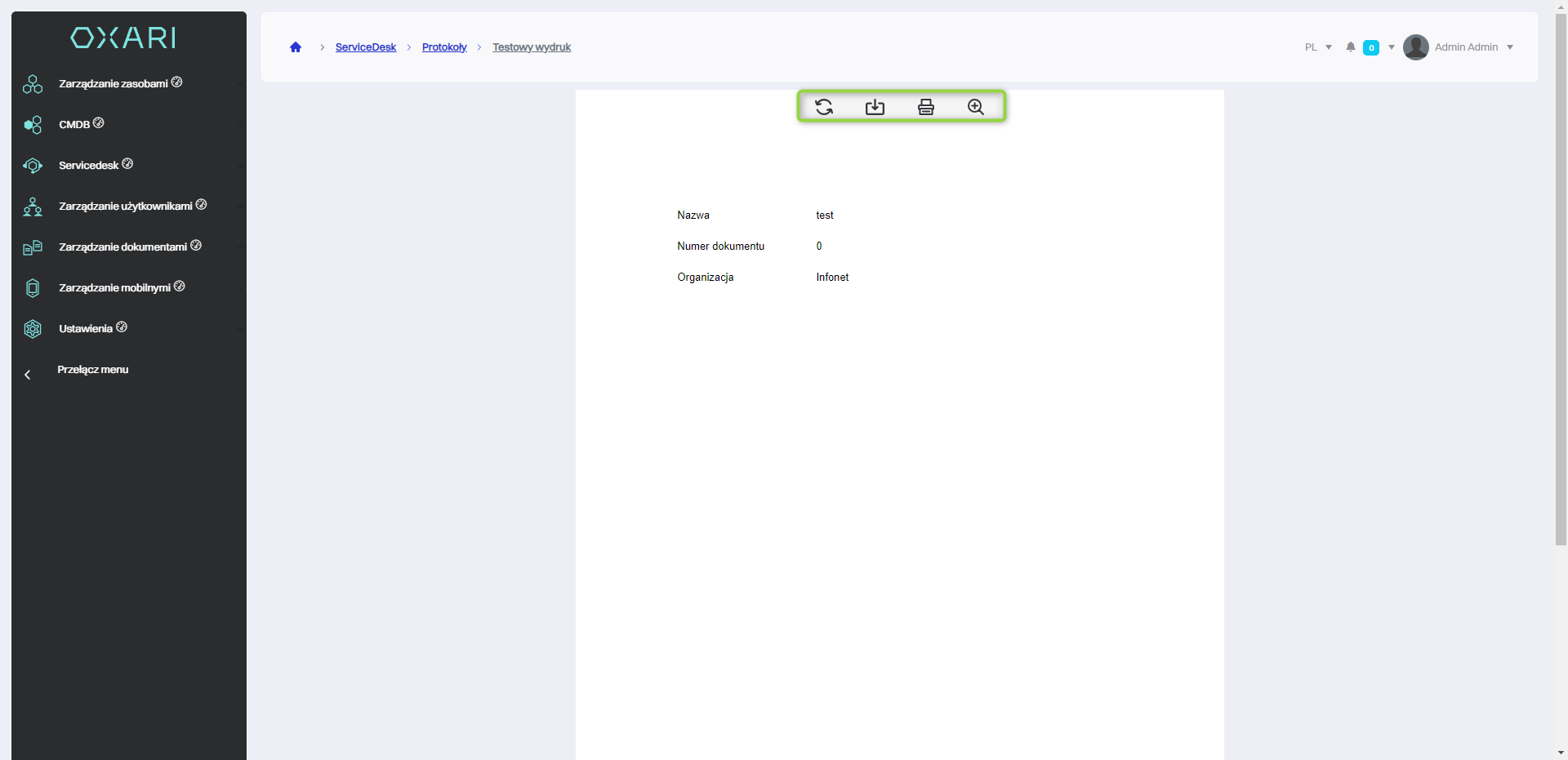
Task: Open notifications bell icon
Action: coord(1351,47)
